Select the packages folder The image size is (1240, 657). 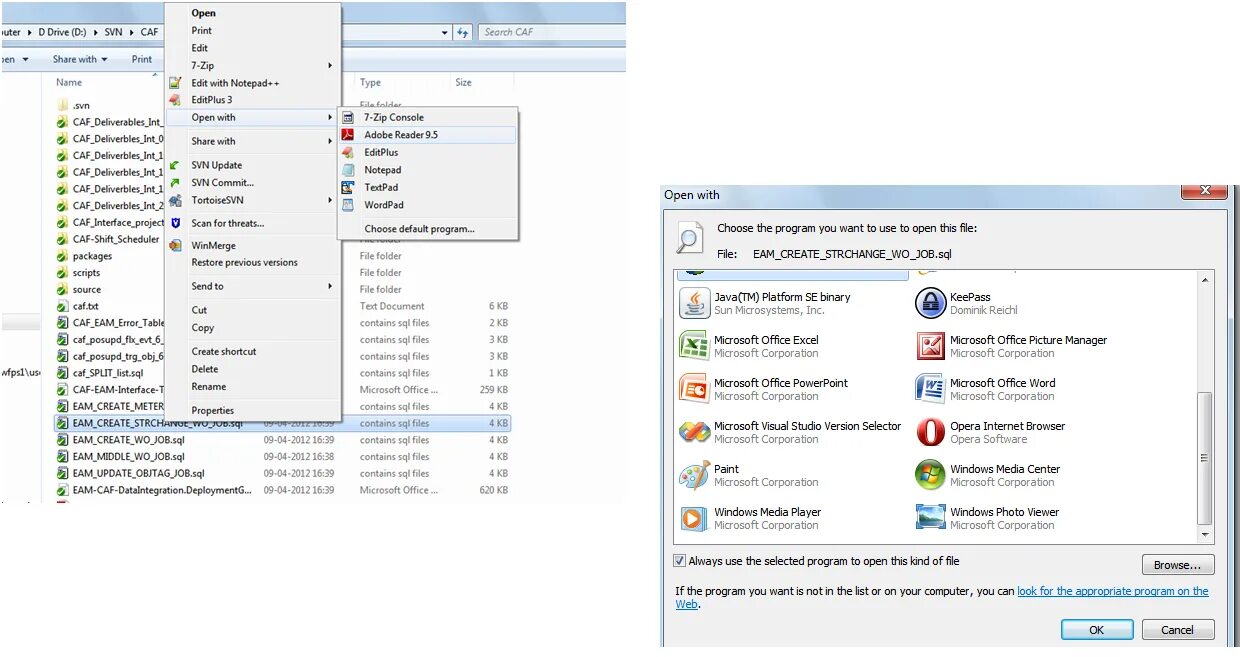pyautogui.click(x=92, y=257)
